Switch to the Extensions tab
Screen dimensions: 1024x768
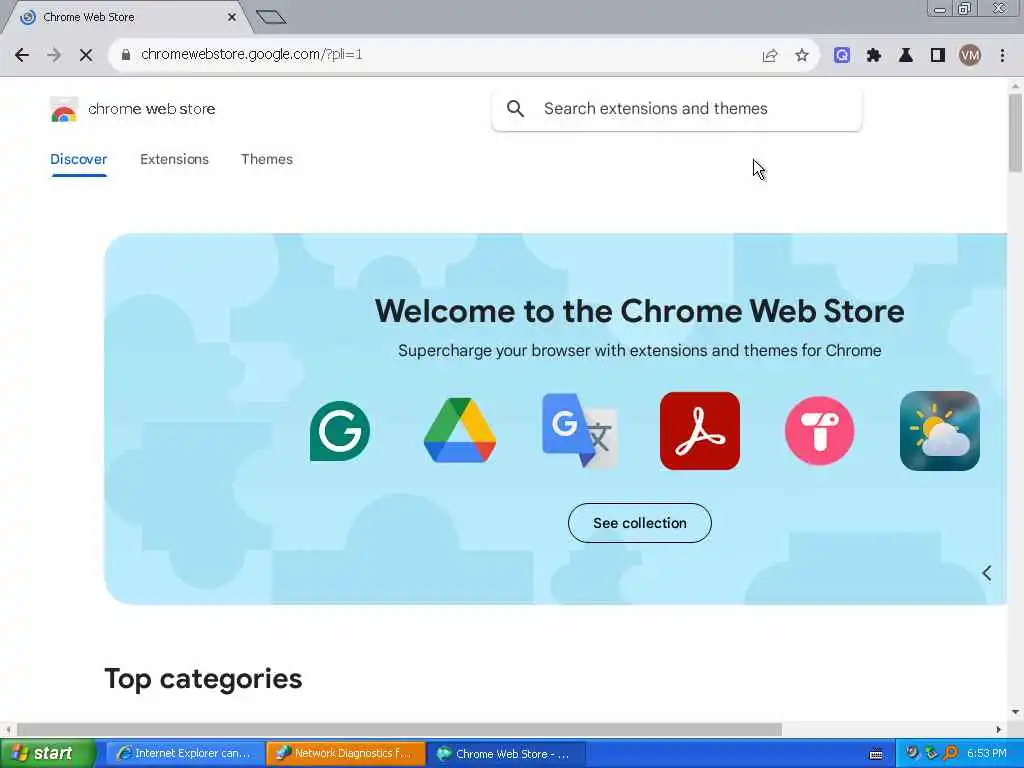pyautogui.click(x=174, y=159)
